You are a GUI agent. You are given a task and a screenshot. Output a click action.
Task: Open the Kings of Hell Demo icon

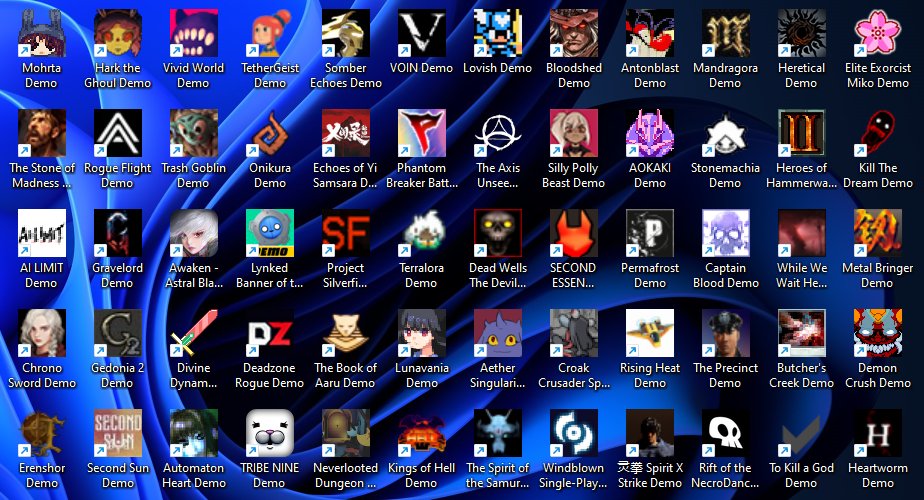pyautogui.click(x=421, y=433)
